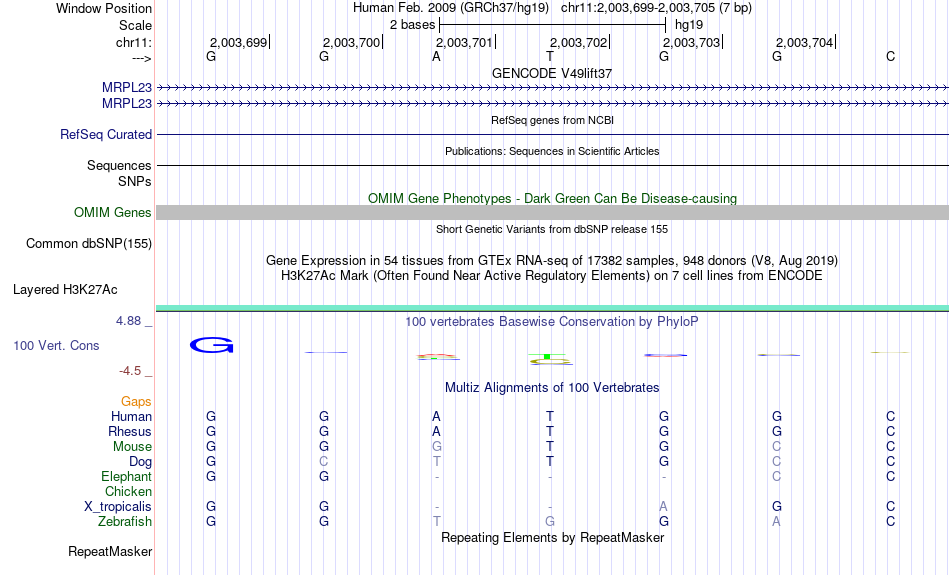The height and width of the screenshot is (575, 950).
Task: Click the Zebrafish species row label
Action: [125, 521]
